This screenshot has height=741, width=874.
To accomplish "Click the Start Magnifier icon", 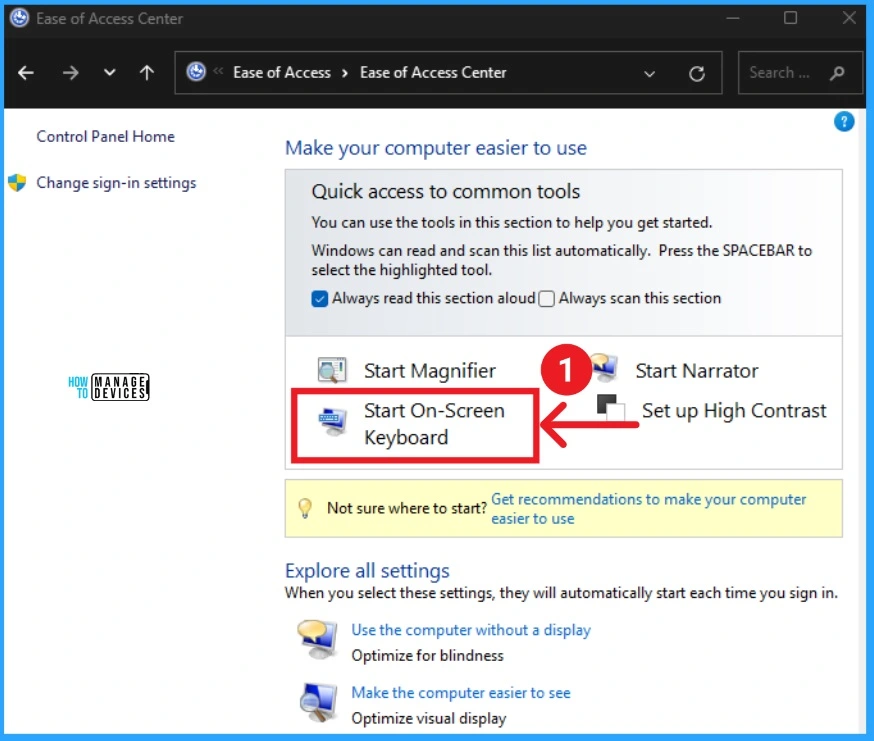I will pyautogui.click(x=332, y=370).
